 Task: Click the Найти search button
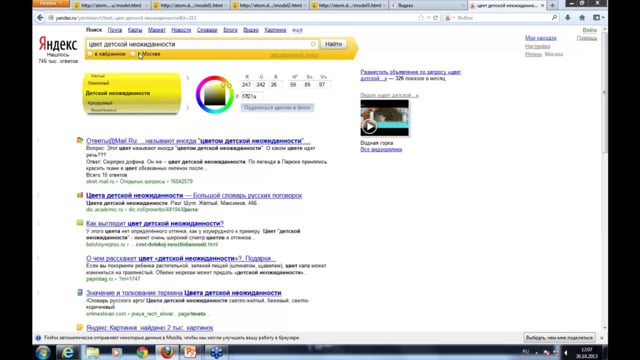tap(333, 44)
